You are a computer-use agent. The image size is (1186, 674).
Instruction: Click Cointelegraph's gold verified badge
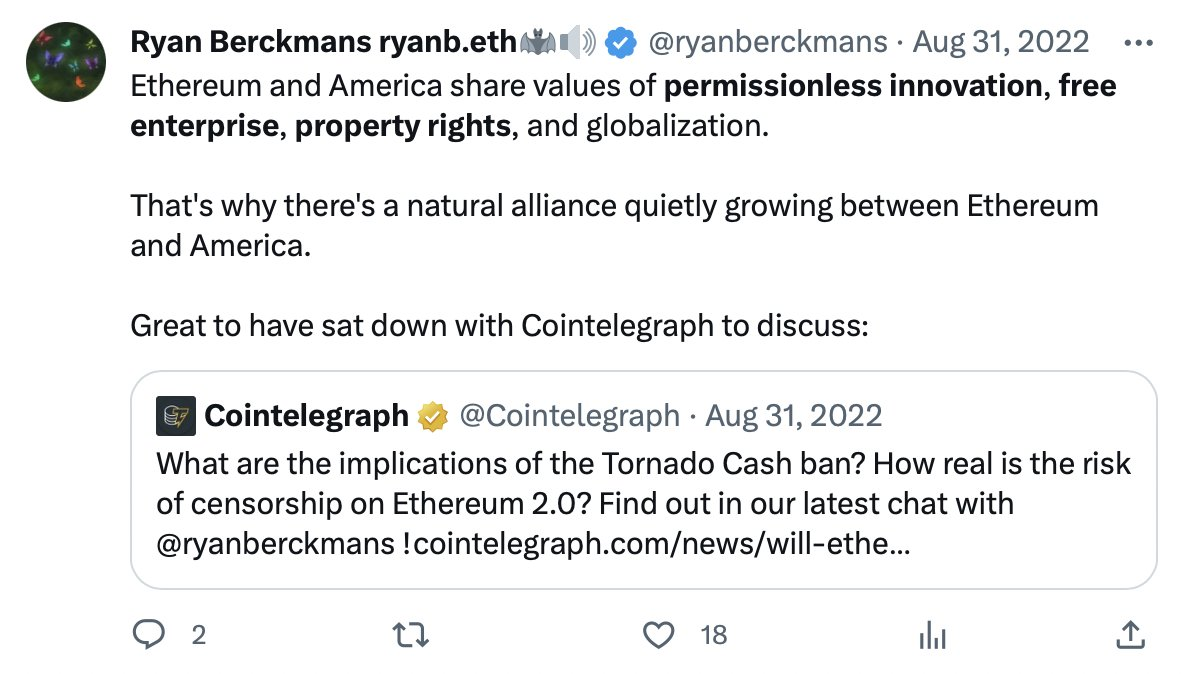click(432, 415)
